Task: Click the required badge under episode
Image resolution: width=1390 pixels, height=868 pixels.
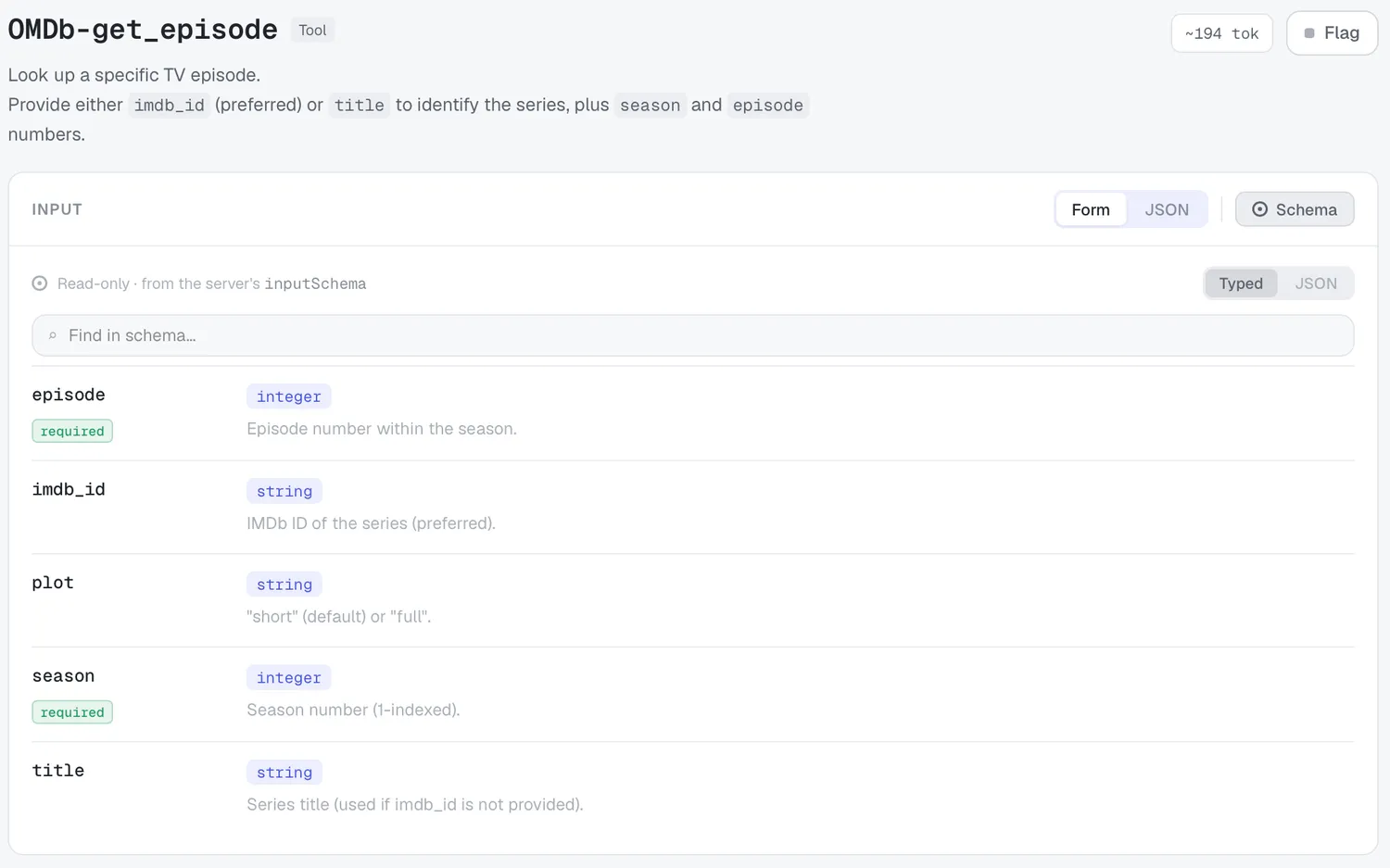Action: [72, 431]
